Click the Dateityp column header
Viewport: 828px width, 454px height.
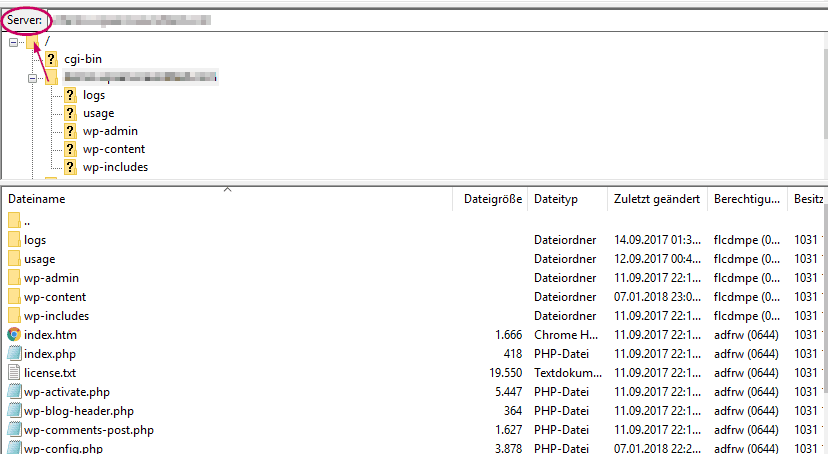click(556, 199)
